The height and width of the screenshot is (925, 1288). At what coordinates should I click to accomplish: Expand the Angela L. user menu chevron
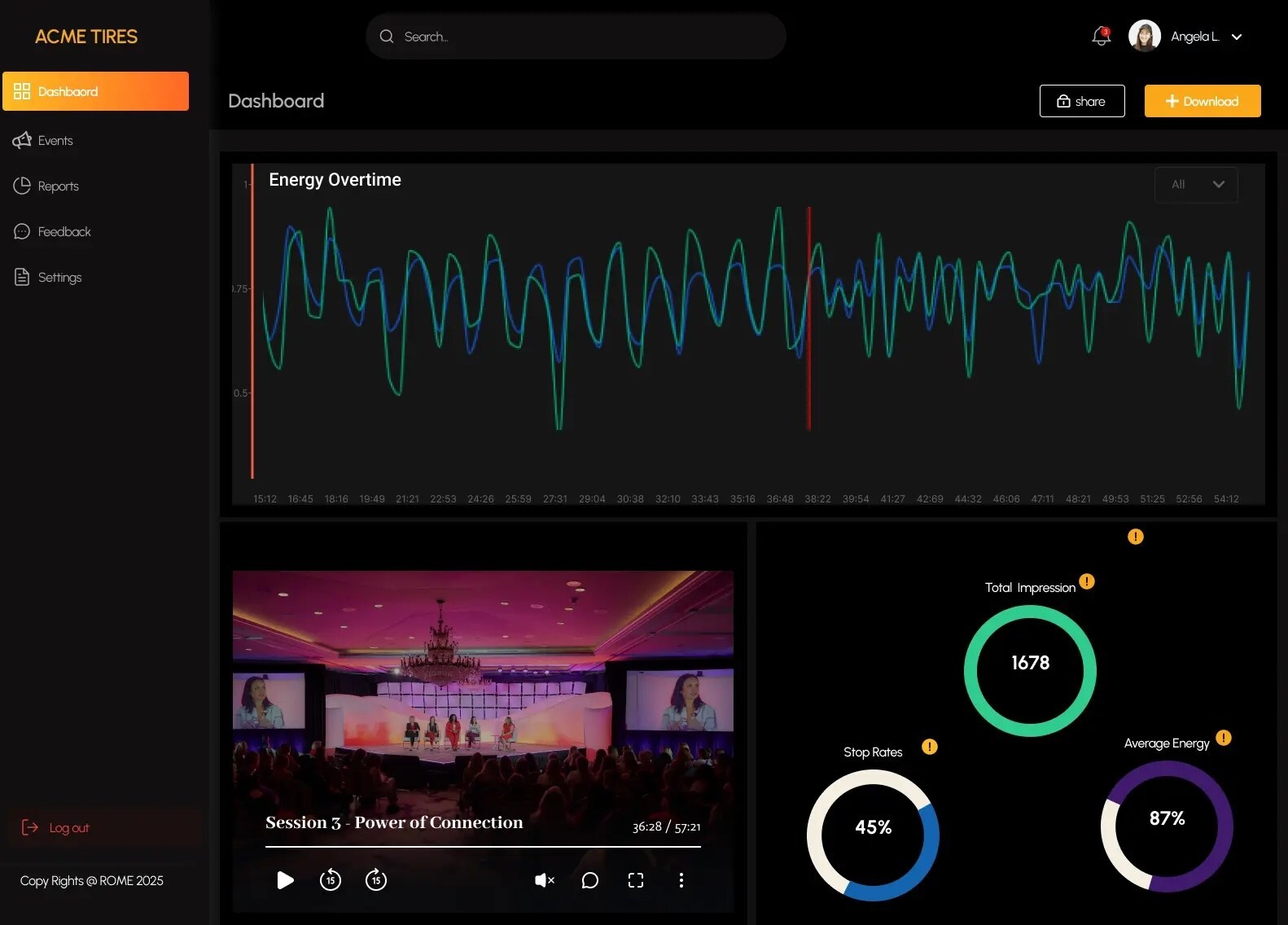tap(1237, 37)
